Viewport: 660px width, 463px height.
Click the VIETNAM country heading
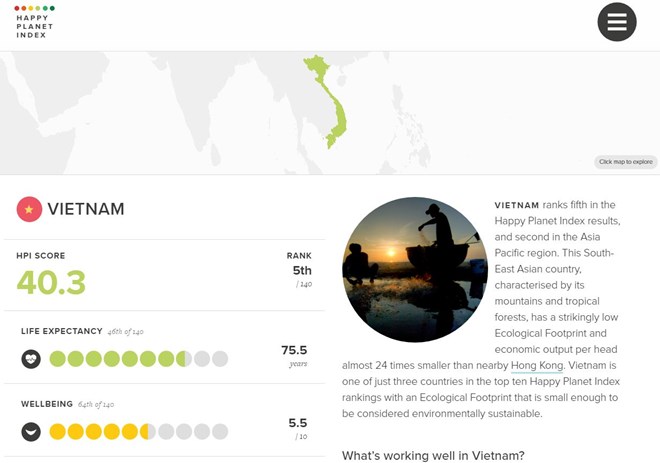coord(86,209)
